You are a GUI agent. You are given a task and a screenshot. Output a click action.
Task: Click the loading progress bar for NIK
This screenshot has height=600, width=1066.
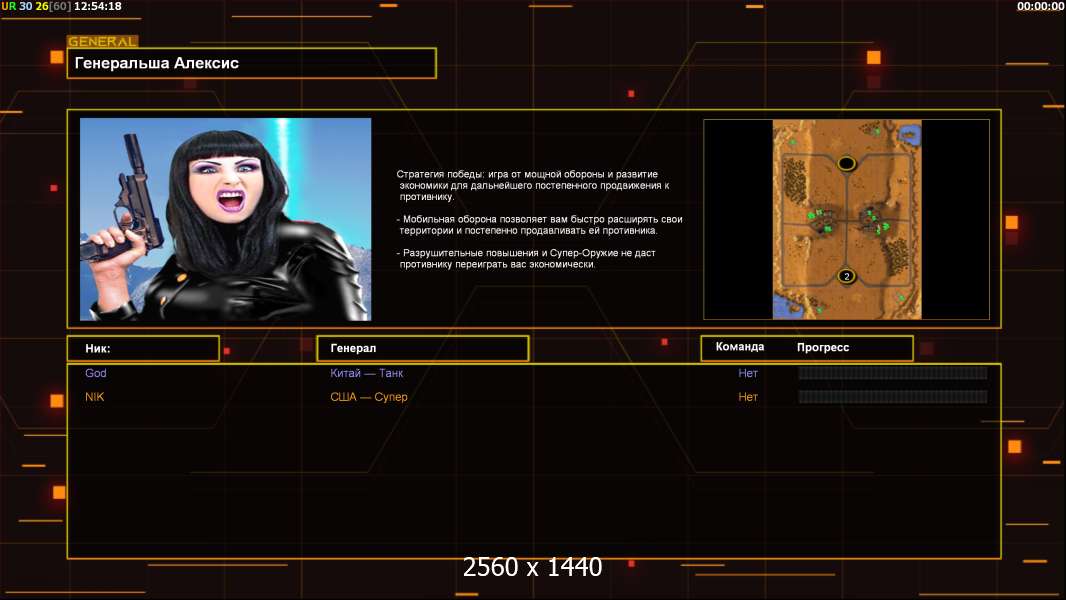click(892, 397)
